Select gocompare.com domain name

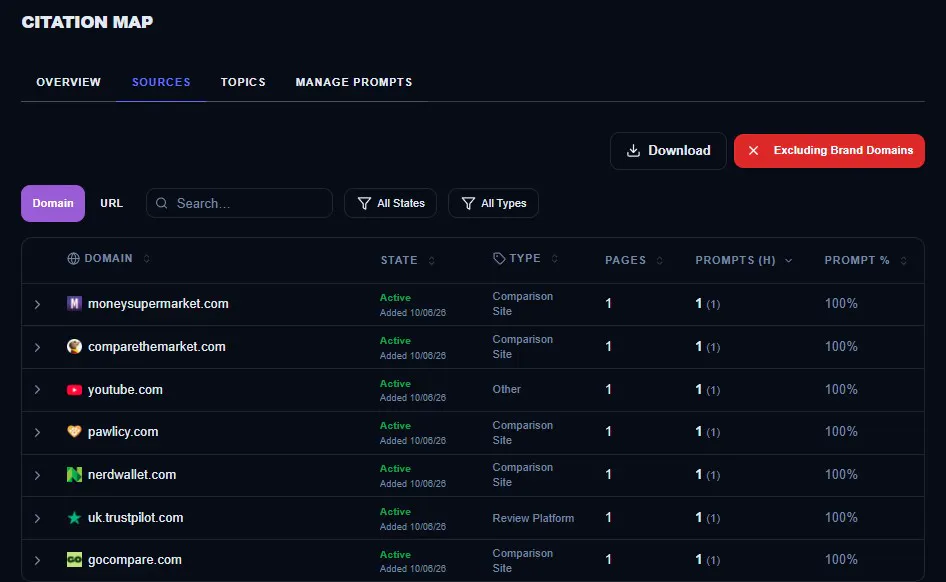pyautogui.click(x=135, y=560)
